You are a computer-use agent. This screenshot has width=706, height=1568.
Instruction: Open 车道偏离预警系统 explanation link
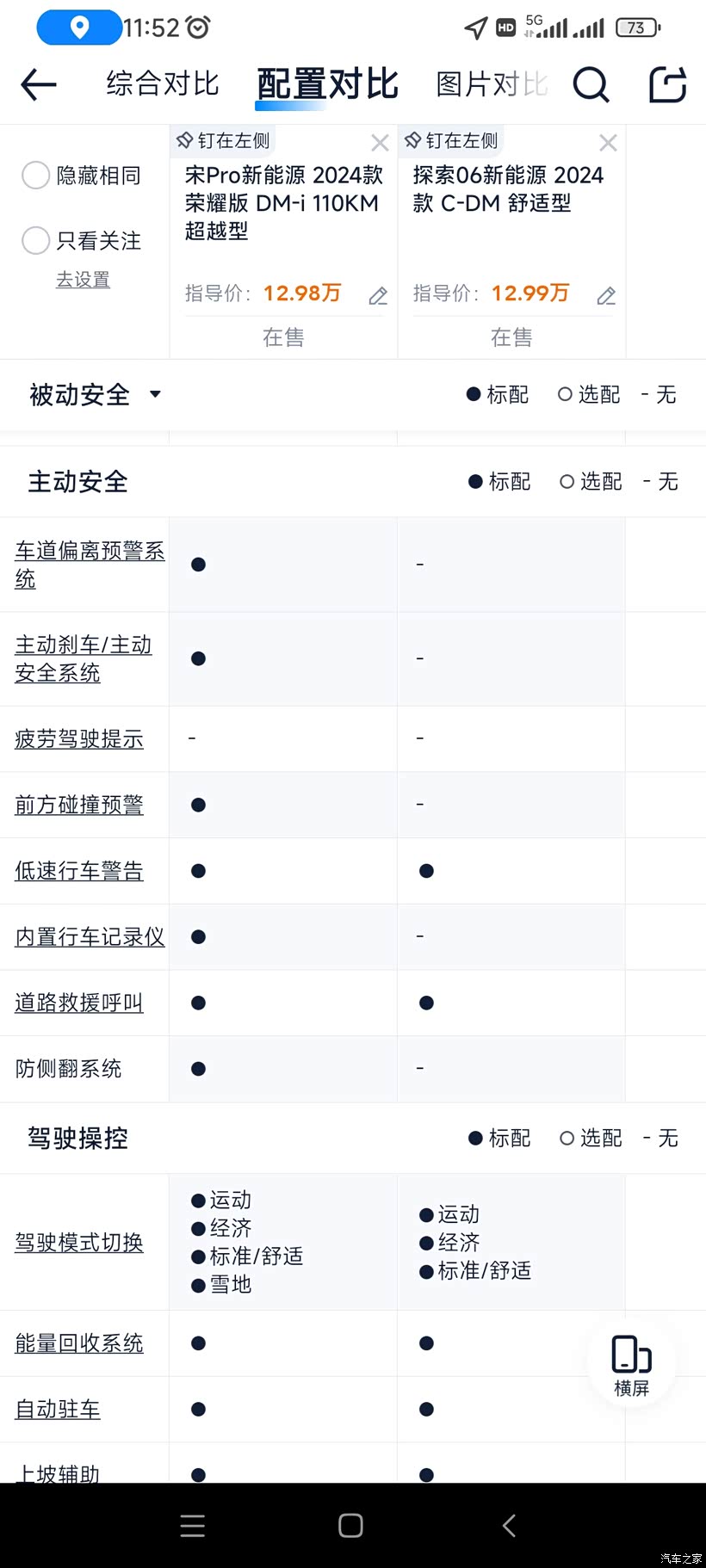90,565
